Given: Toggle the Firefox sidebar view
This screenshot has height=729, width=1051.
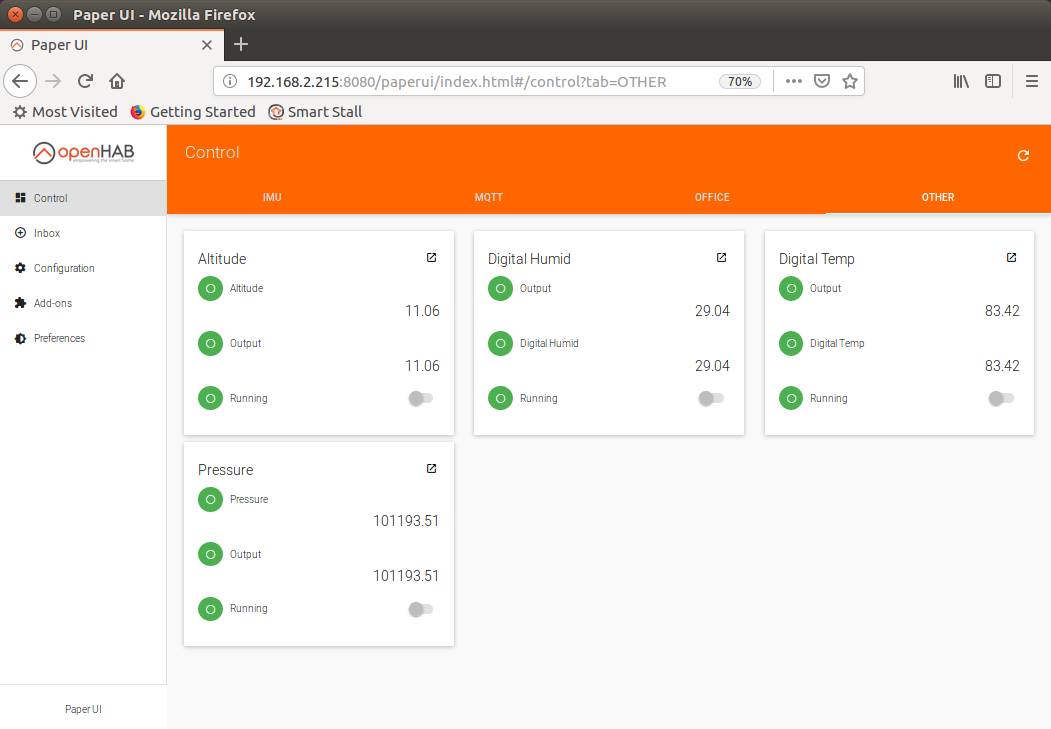Looking at the screenshot, I should (x=993, y=81).
